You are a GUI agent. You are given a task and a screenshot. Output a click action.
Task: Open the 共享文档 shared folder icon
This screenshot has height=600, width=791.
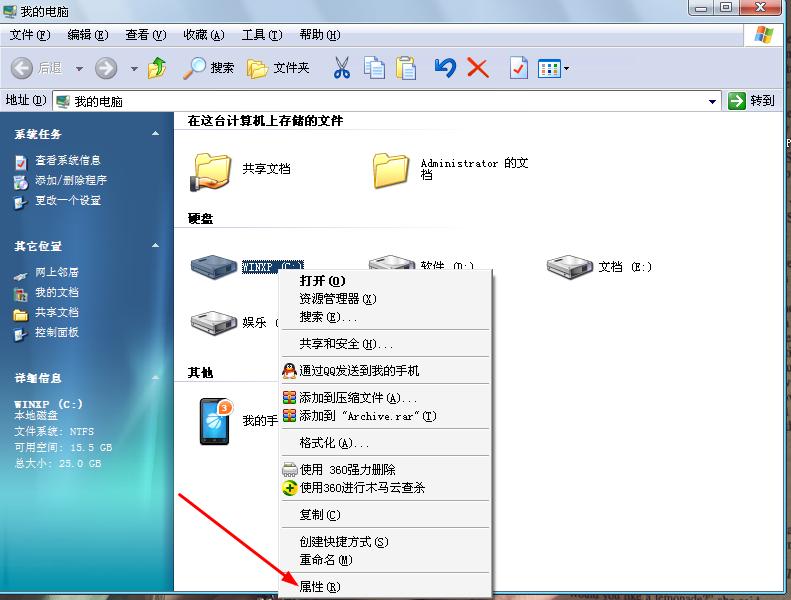click(211, 170)
